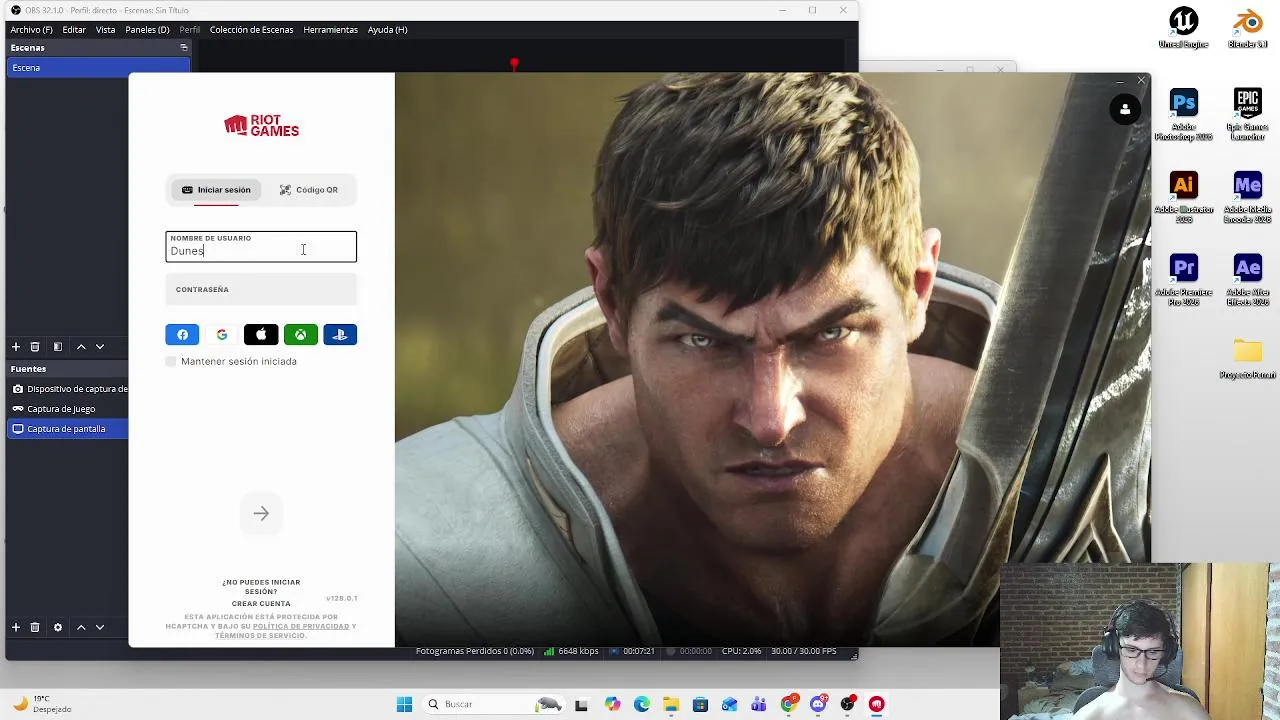The height and width of the screenshot is (720, 1280).
Task: Open Microsoft Edge from taskbar
Action: (x=641, y=705)
